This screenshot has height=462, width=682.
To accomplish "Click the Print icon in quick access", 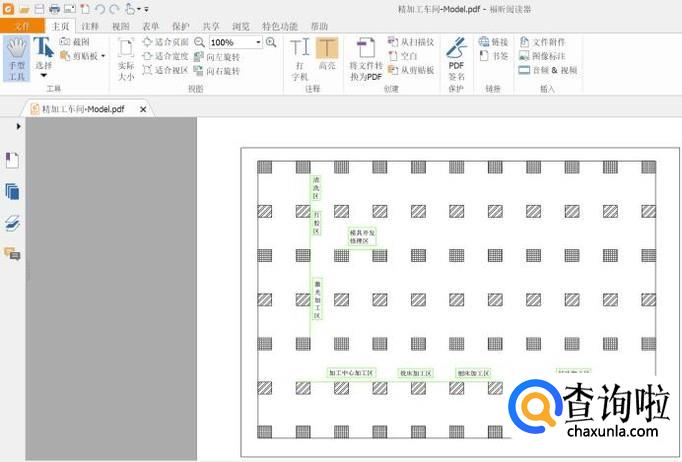I will click(x=54, y=9).
